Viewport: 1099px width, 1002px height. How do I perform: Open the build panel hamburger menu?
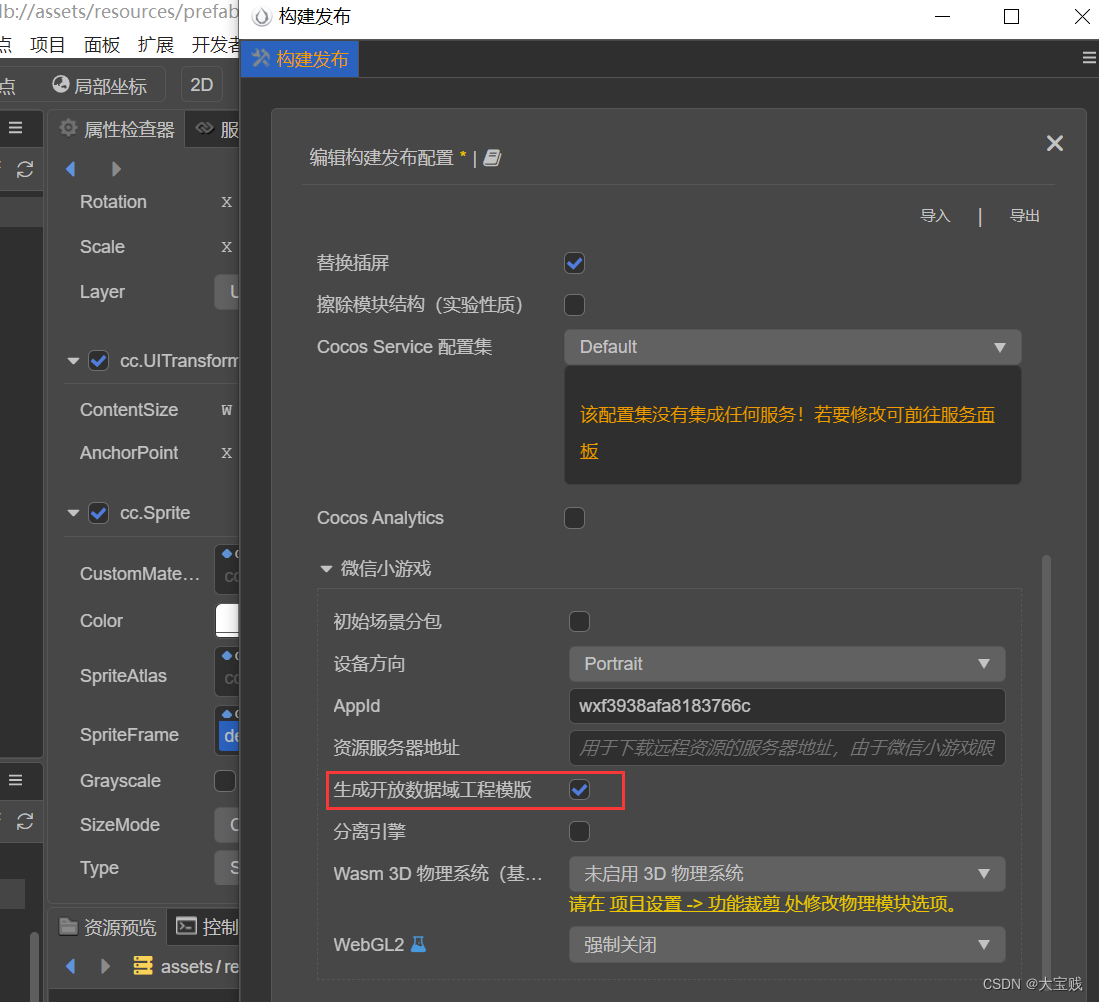[x=1089, y=59]
